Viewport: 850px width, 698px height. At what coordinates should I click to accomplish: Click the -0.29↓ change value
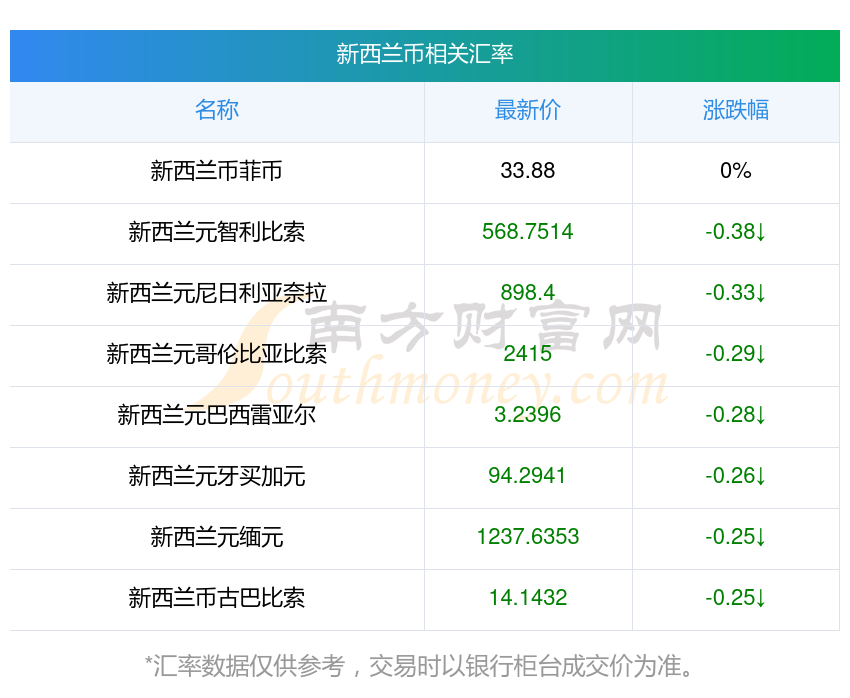(736, 354)
